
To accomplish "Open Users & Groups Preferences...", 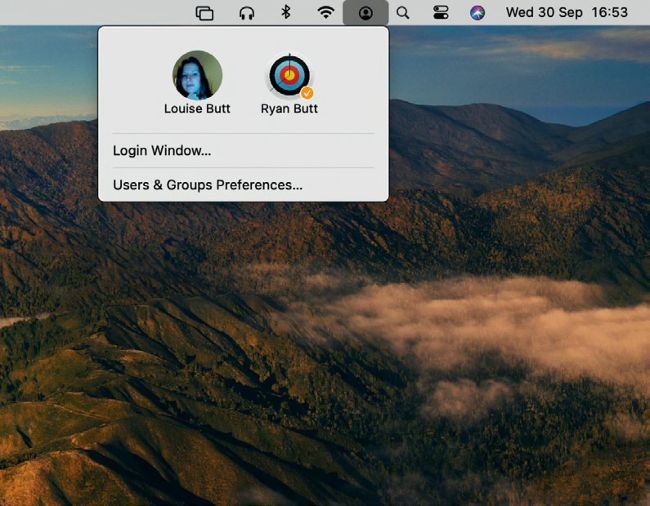I will (208, 185).
